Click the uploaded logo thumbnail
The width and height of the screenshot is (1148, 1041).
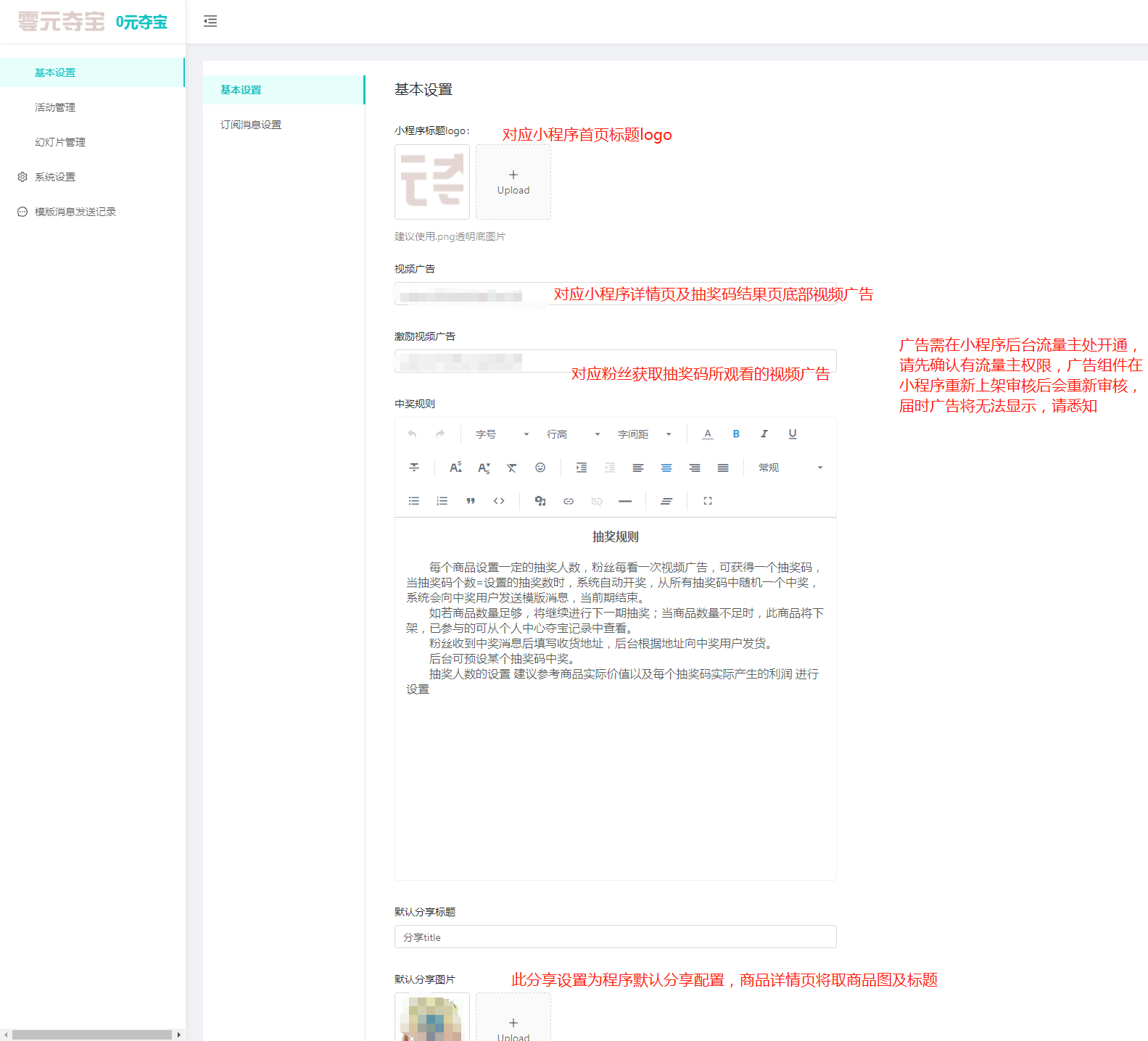[x=432, y=182]
